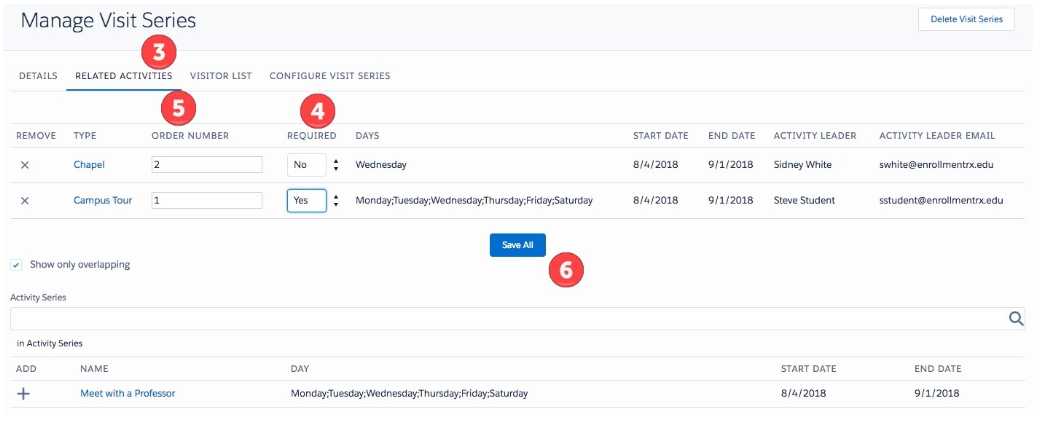The height and width of the screenshot is (424, 1039).
Task: Open the Campus Tour link
Action: click(x=102, y=200)
